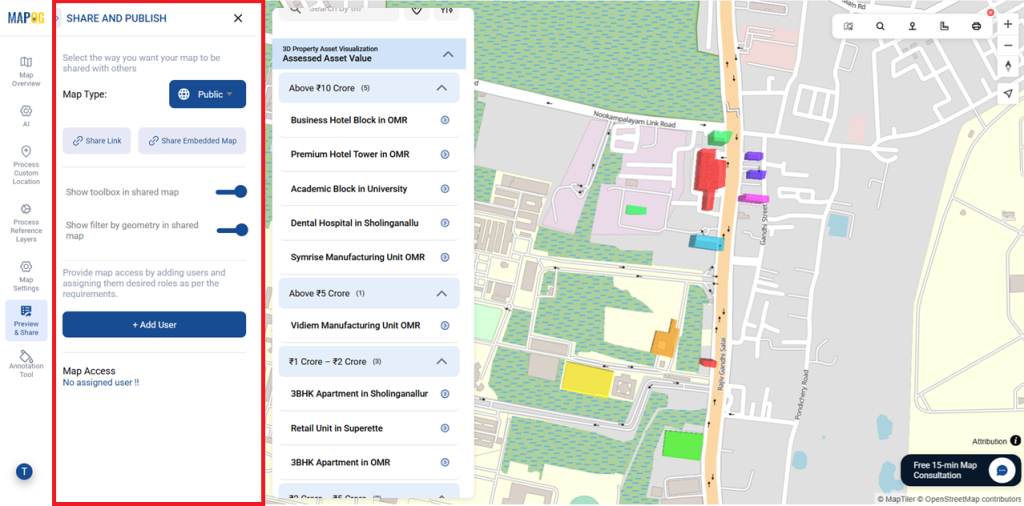Select 'Vidiem Manufacturing Unit OMR' list item
This screenshot has height=506, width=1024.
click(x=369, y=325)
